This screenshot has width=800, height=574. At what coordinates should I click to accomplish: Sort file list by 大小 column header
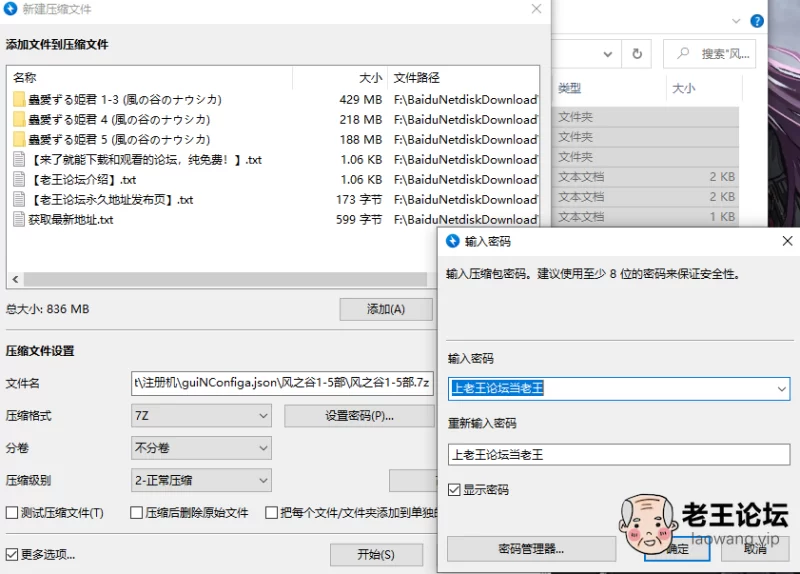(x=340, y=78)
